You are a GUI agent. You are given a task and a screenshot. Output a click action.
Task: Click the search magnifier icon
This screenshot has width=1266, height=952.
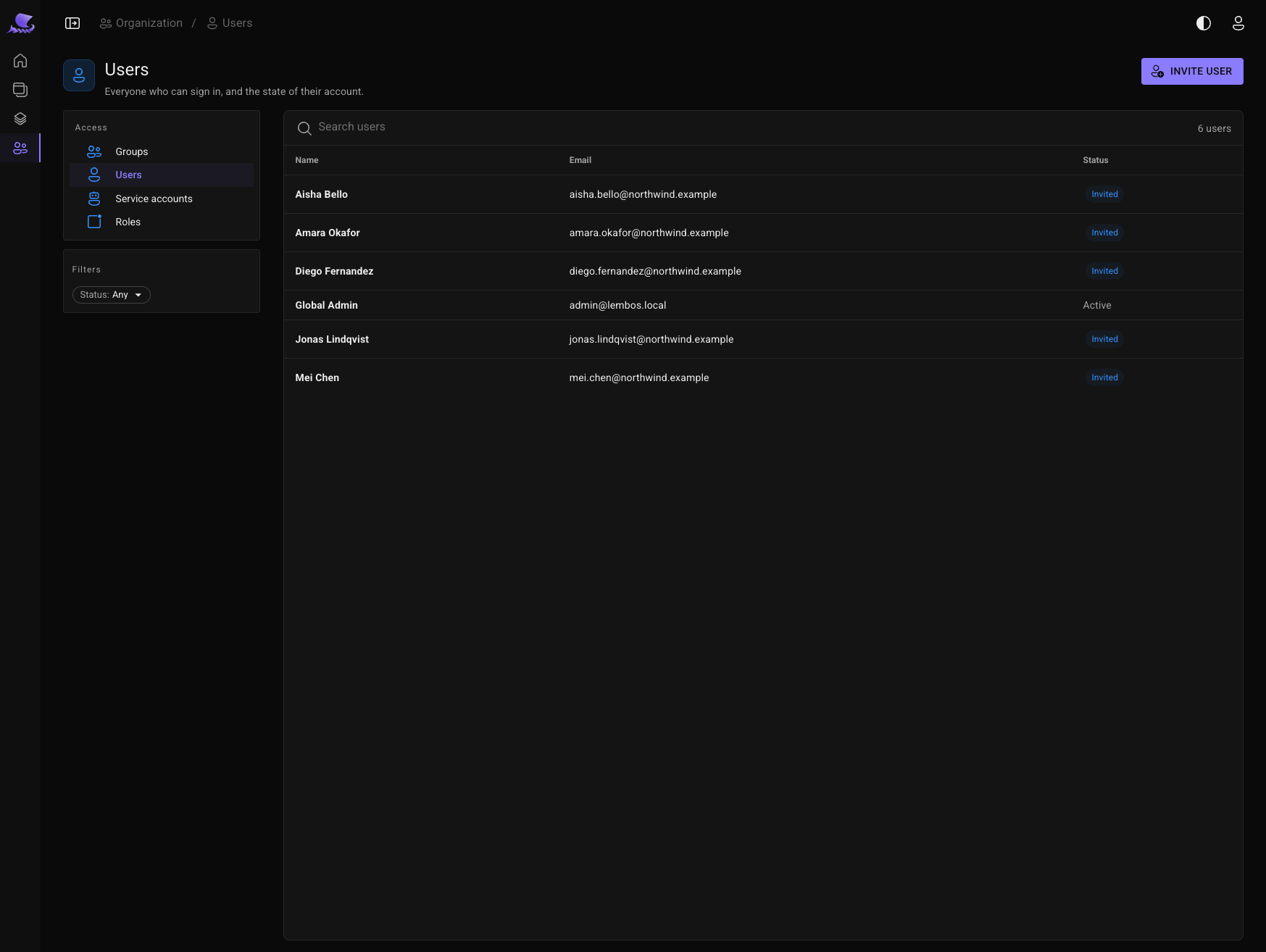point(304,128)
